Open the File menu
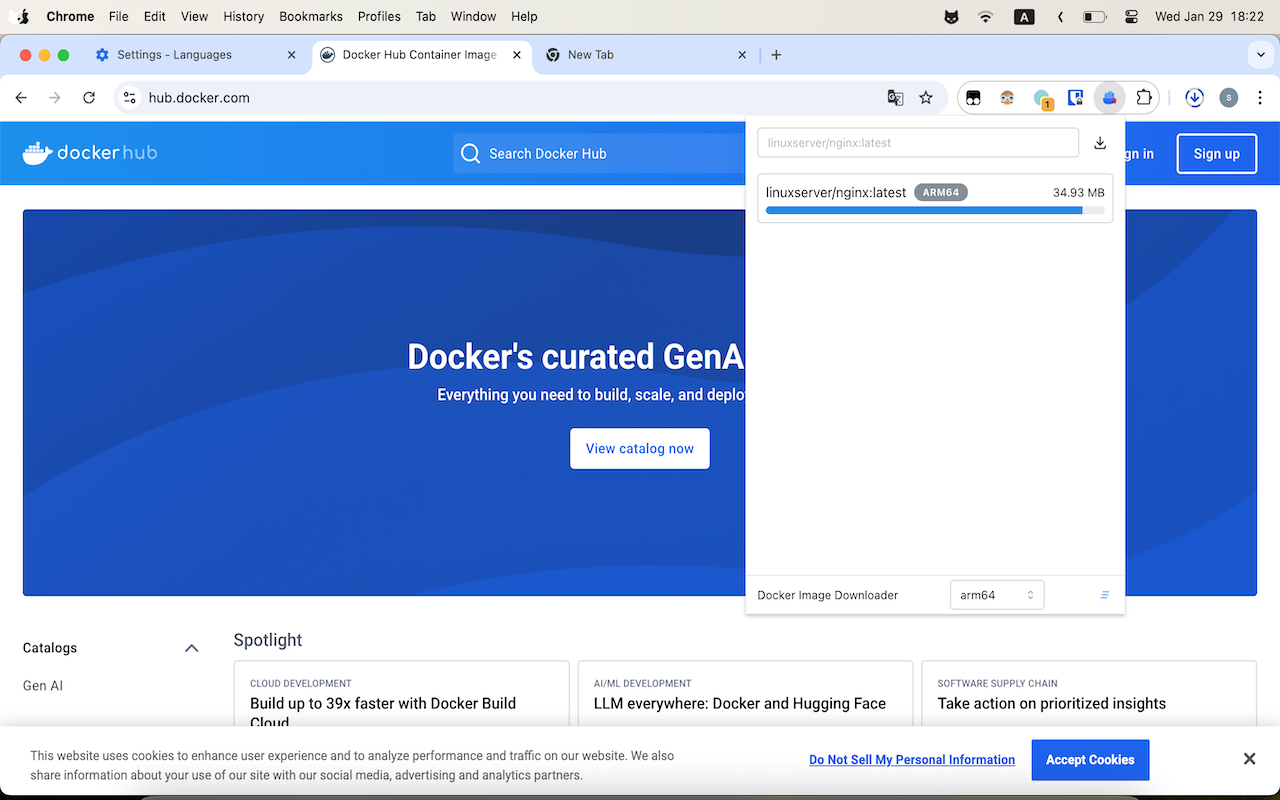 point(118,16)
